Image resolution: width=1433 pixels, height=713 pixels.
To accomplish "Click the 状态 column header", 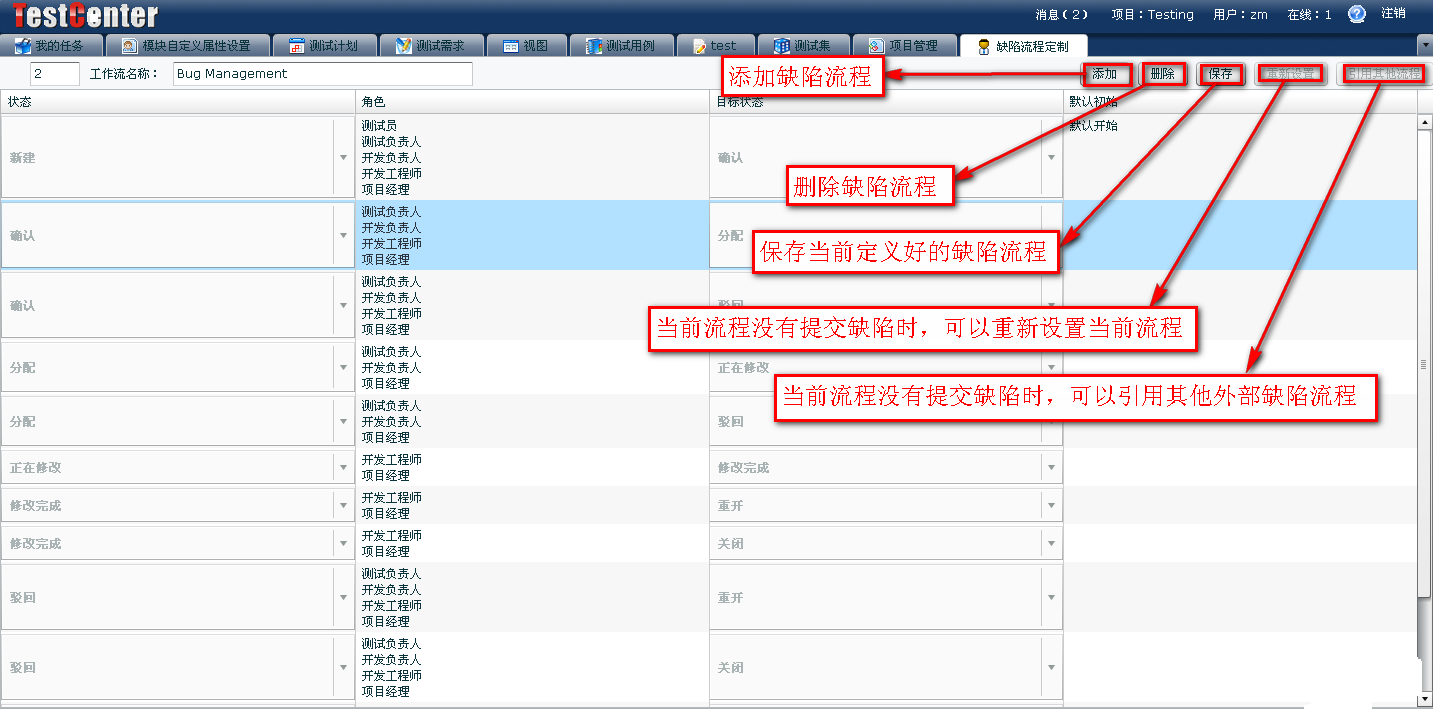I will [x=177, y=102].
